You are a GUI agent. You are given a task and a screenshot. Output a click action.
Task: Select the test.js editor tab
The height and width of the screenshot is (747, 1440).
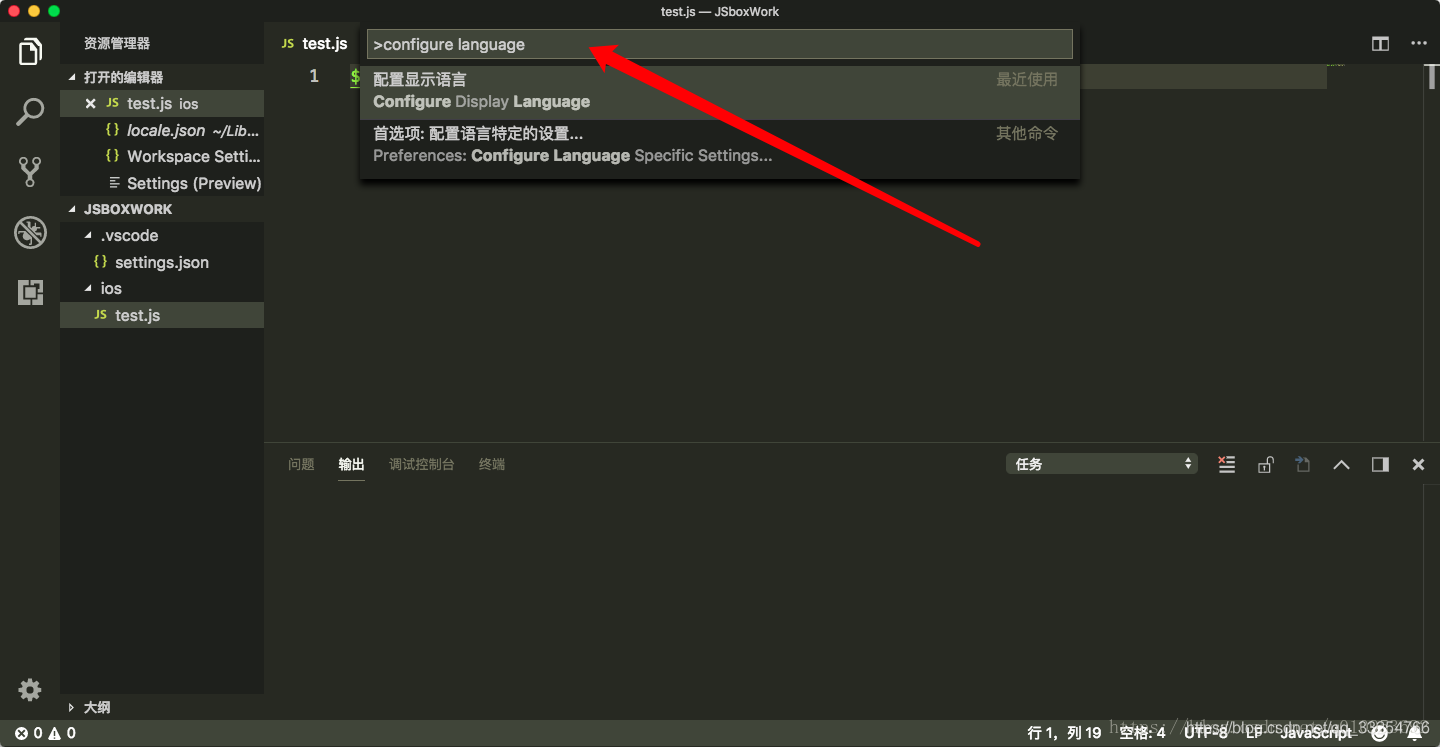coord(314,44)
